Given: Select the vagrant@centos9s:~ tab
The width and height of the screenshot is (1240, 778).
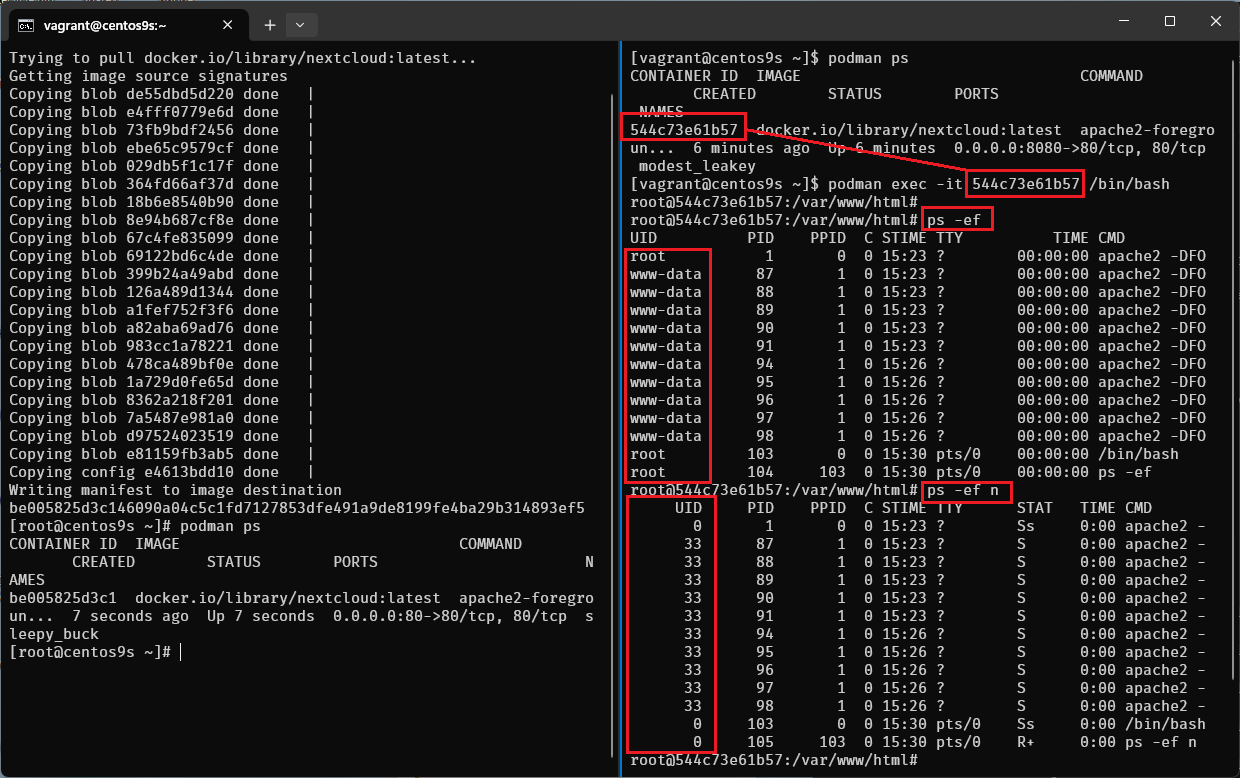Looking at the screenshot, I should (120, 24).
